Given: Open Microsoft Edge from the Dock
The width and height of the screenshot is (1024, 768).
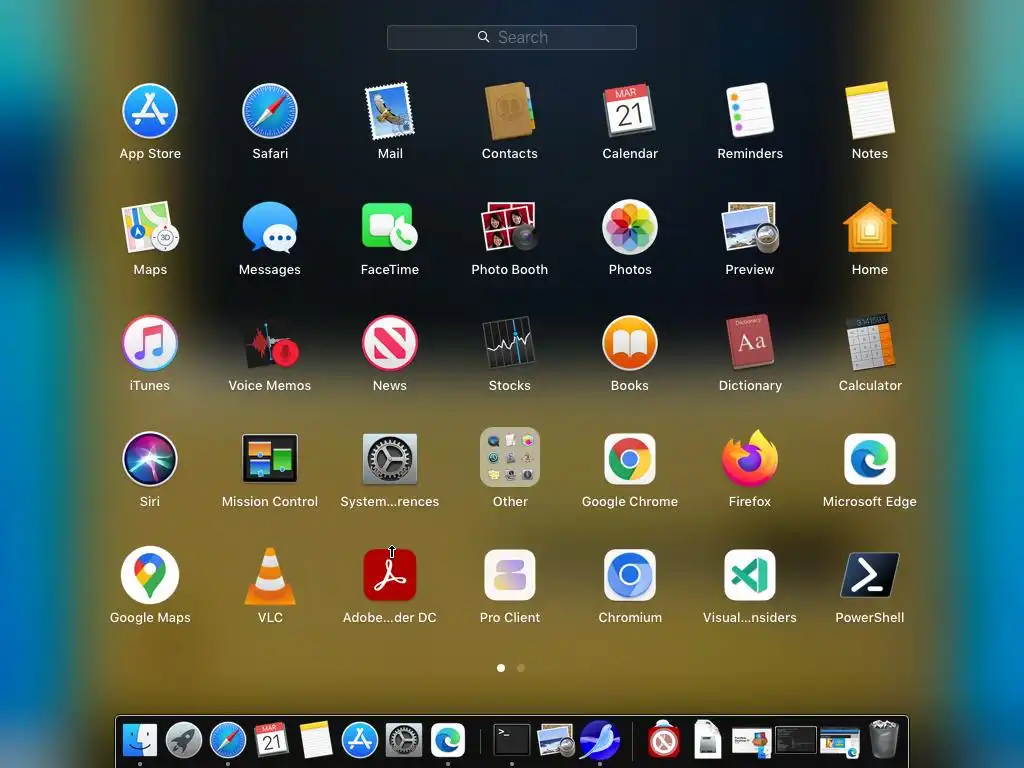Looking at the screenshot, I should 448,740.
